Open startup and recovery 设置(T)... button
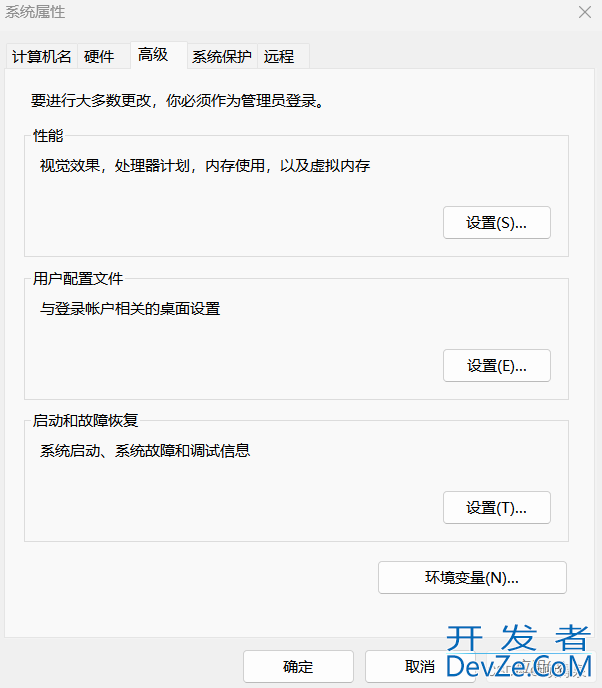Viewport: 602px width, 688px height. tap(497, 508)
